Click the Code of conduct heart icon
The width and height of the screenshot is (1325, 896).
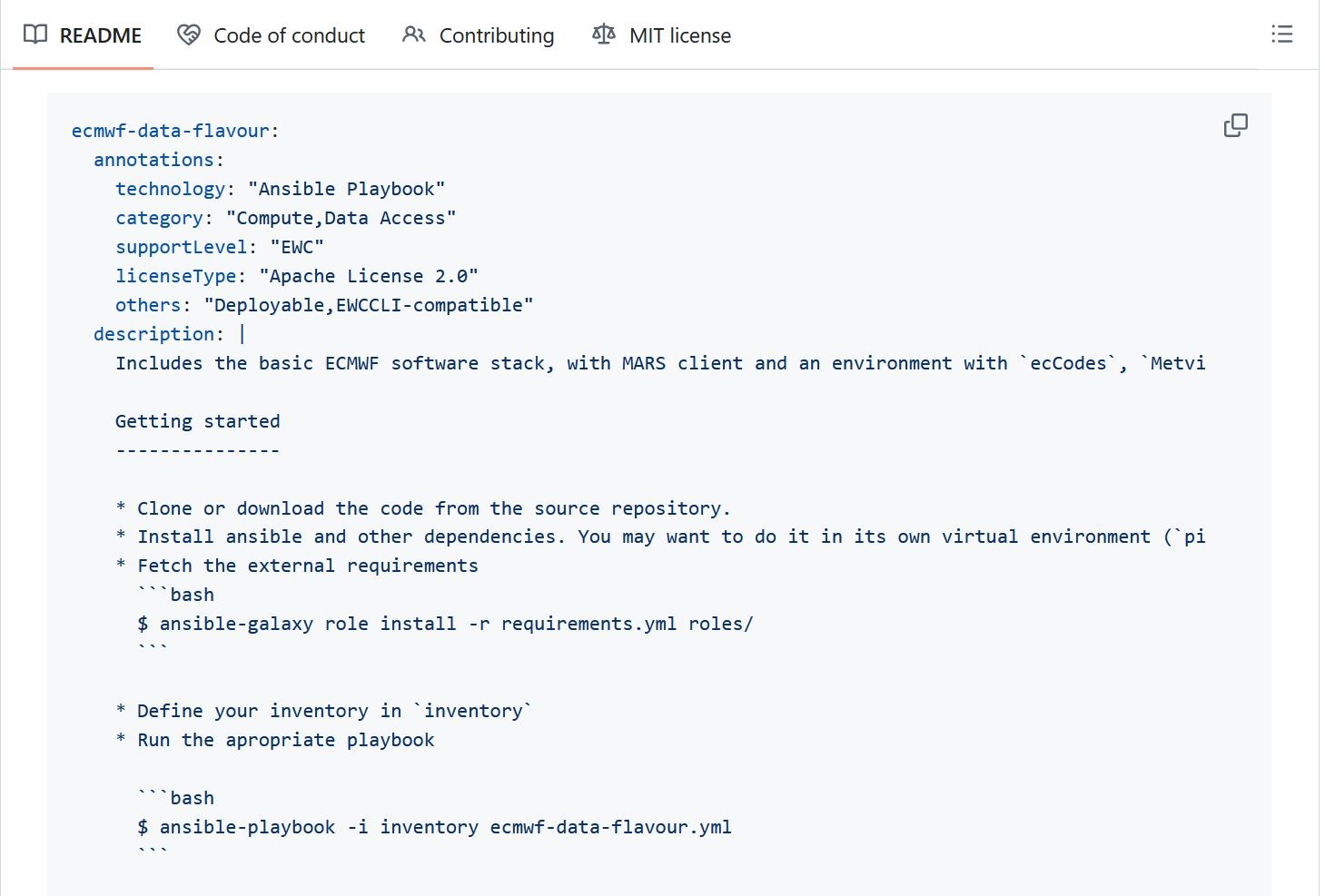(x=189, y=34)
